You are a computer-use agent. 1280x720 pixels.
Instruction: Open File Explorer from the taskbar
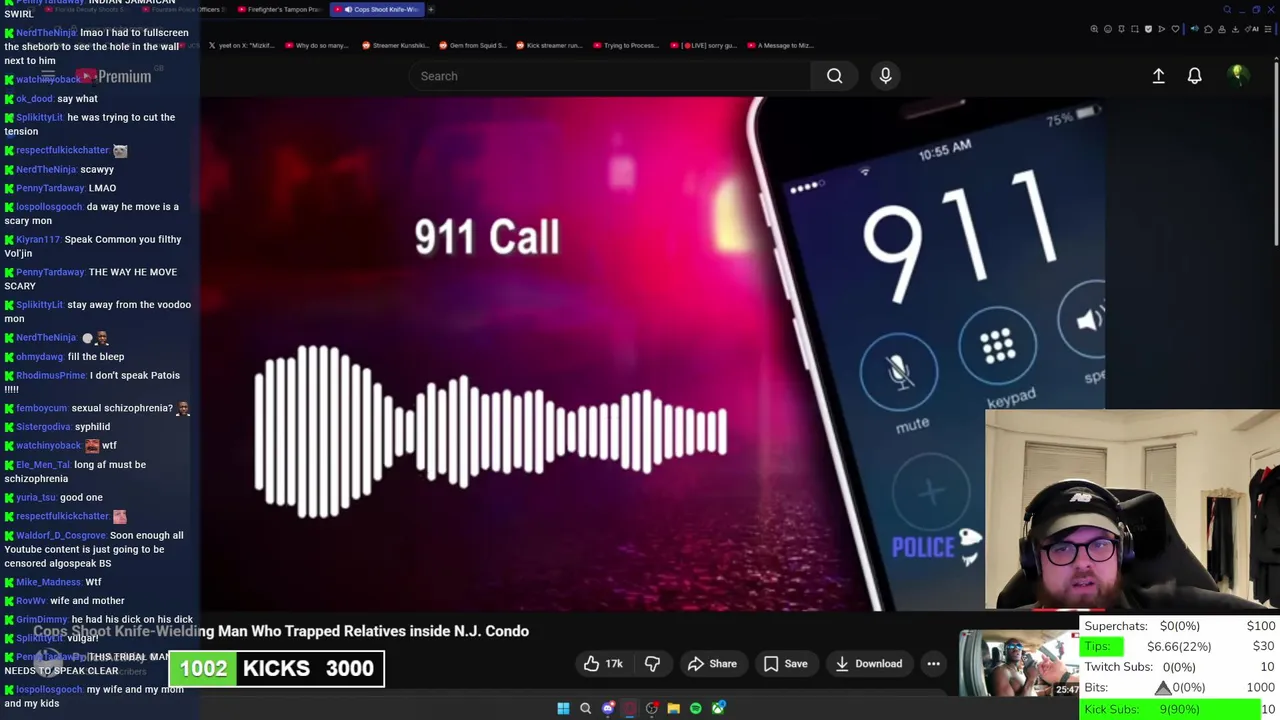click(673, 708)
